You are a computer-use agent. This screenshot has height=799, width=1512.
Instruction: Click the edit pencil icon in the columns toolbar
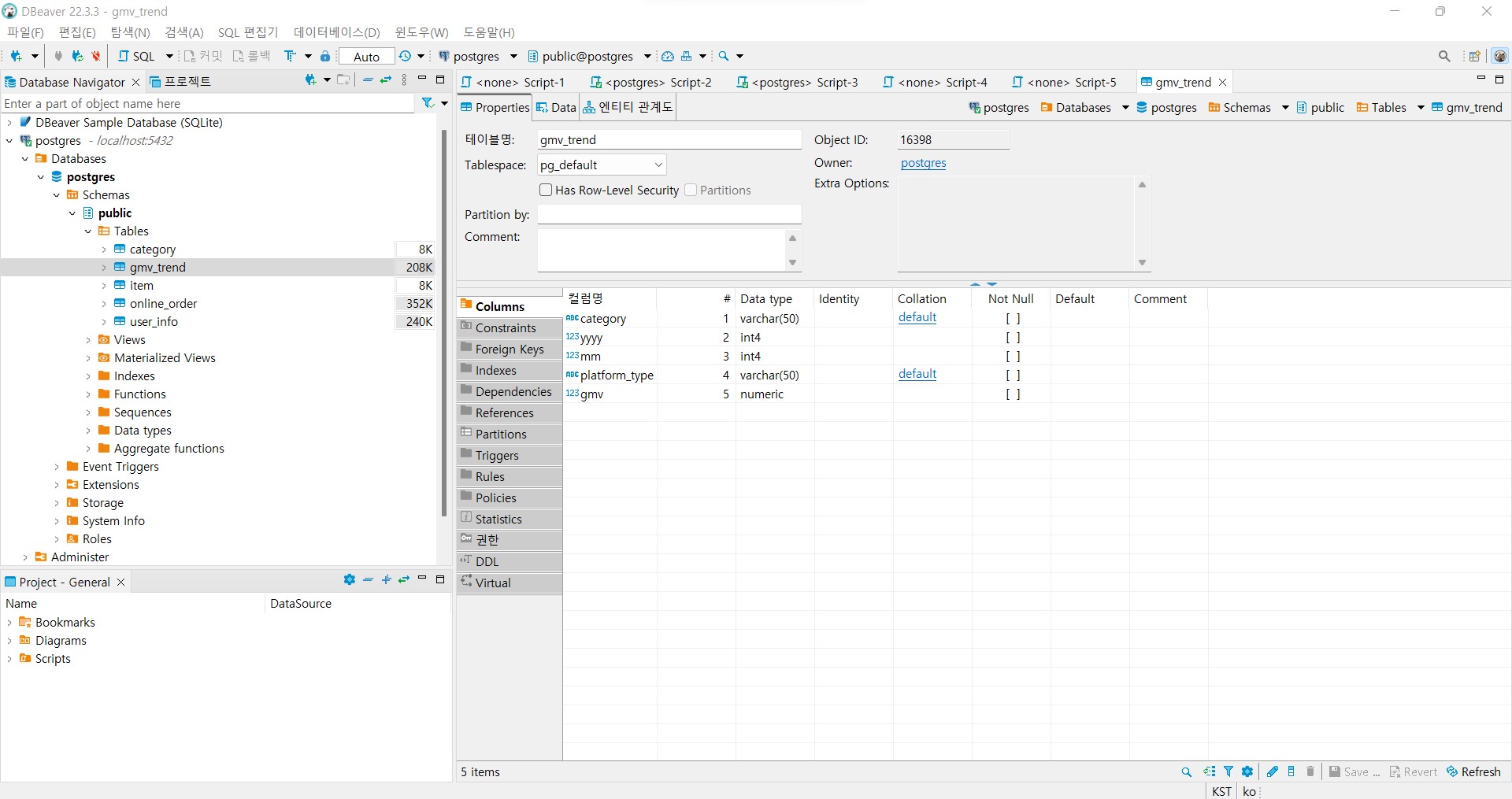pos(1273,771)
